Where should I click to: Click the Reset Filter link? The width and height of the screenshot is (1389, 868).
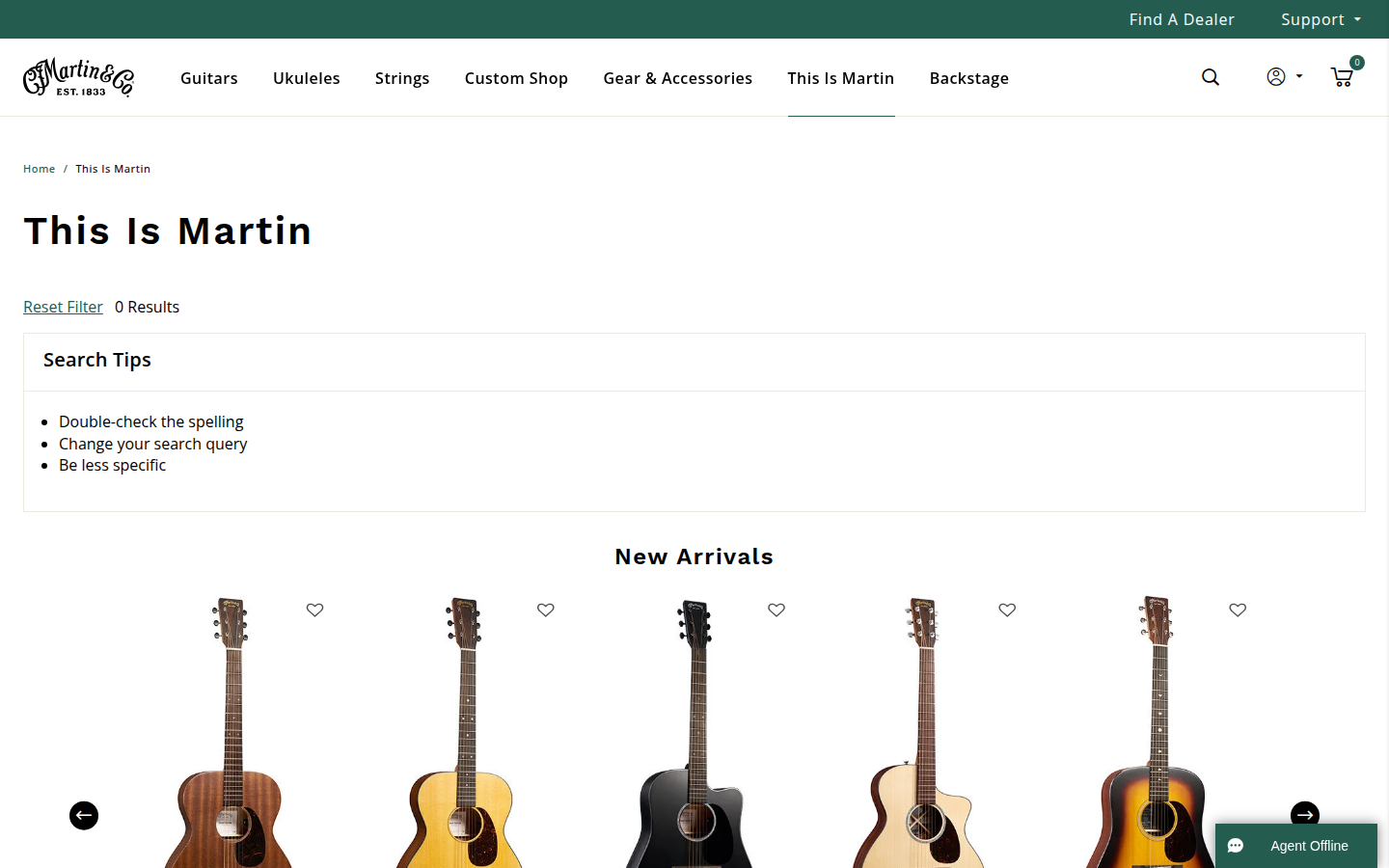pos(63,307)
